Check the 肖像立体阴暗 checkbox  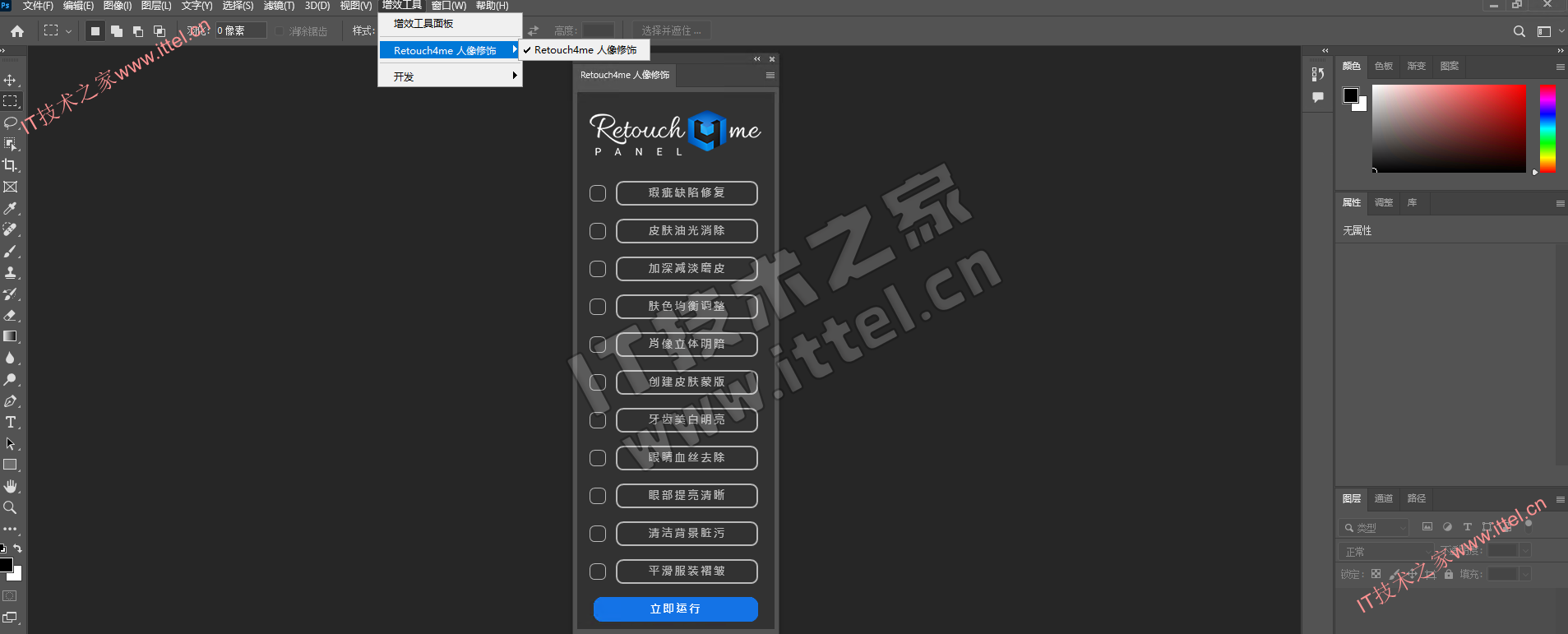tap(598, 345)
